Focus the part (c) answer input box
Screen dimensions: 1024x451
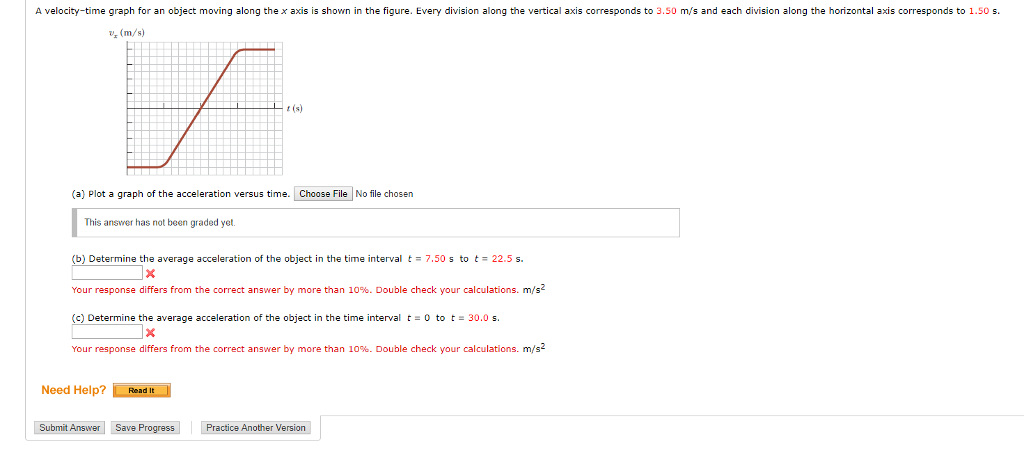point(107,332)
